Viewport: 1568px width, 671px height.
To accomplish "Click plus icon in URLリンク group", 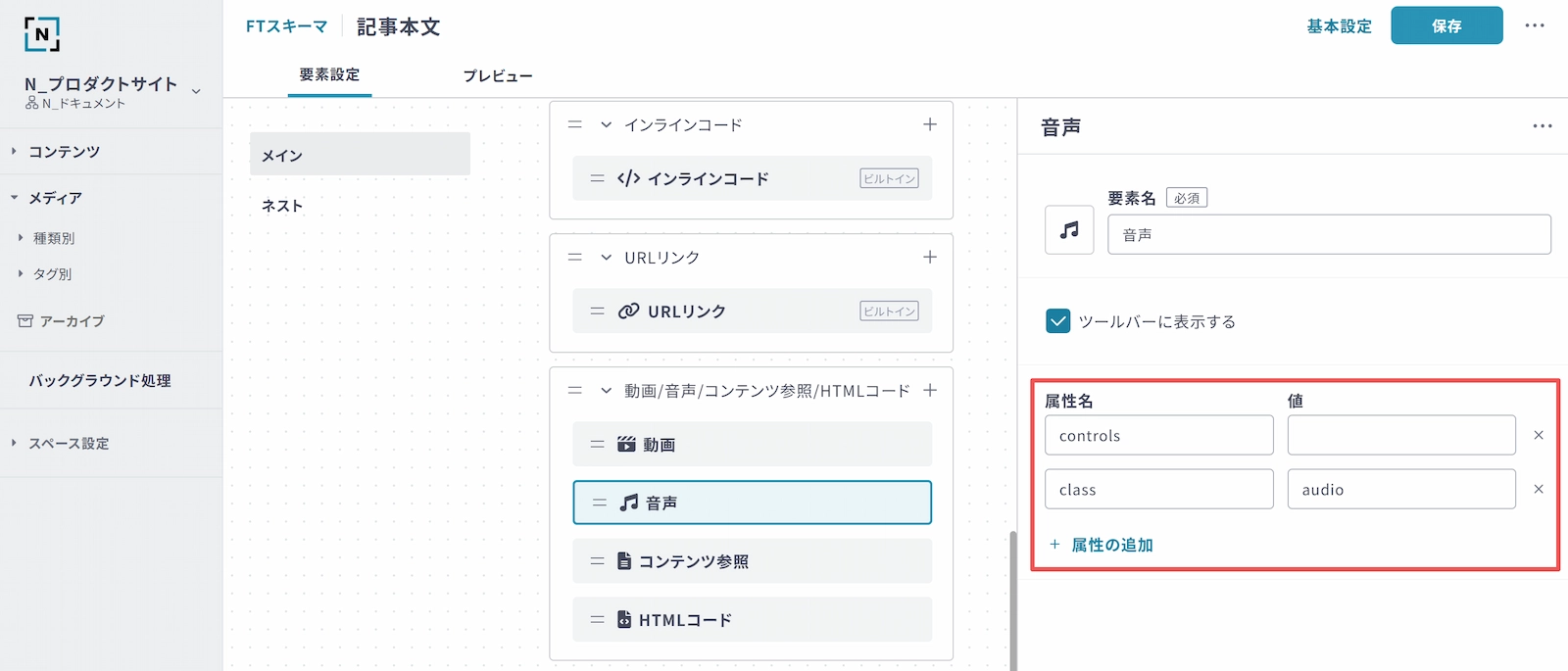I will pos(929,258).
